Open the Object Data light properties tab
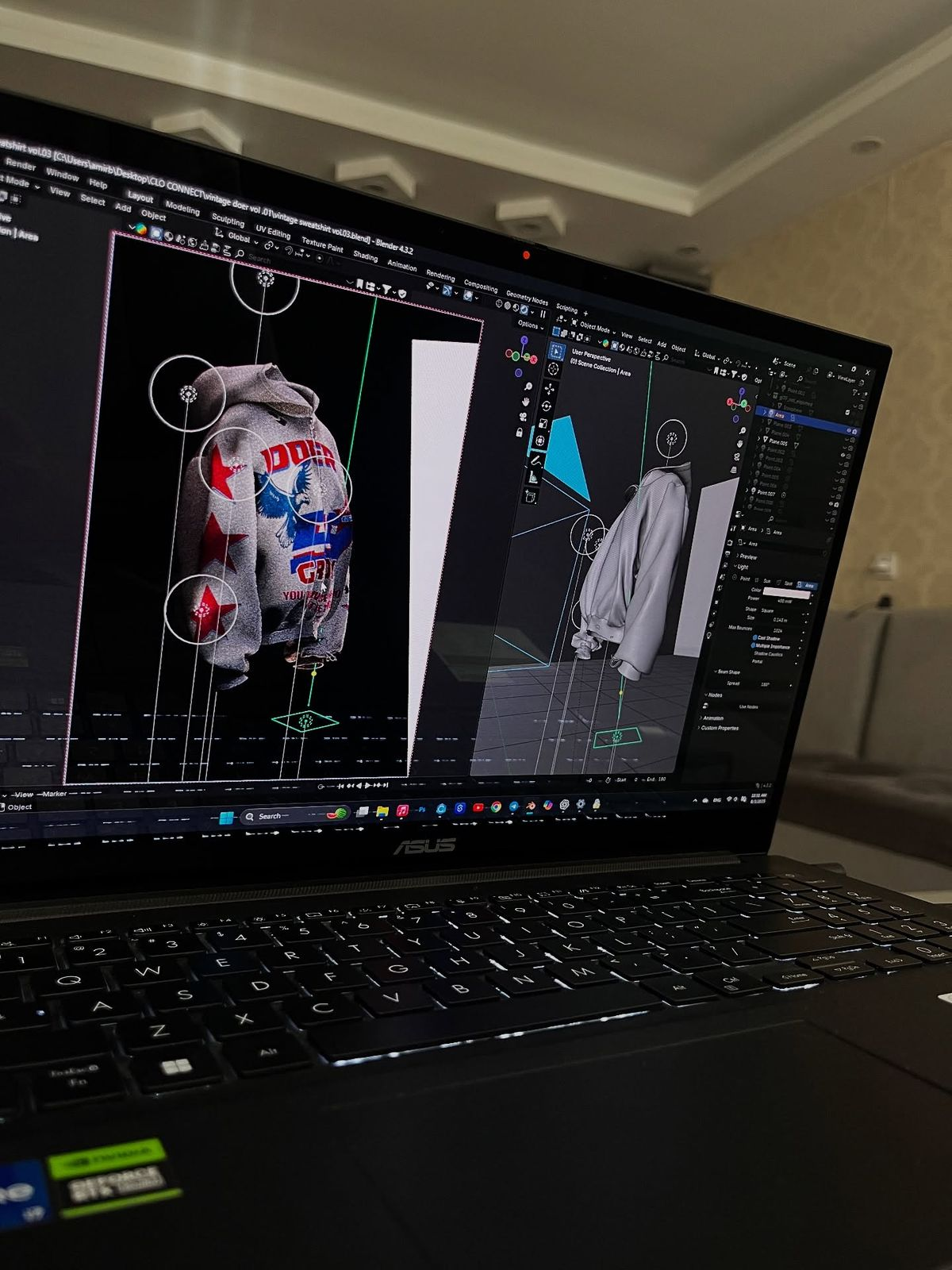The height and width of the screenshot is (1270, 952). [709, 636]
